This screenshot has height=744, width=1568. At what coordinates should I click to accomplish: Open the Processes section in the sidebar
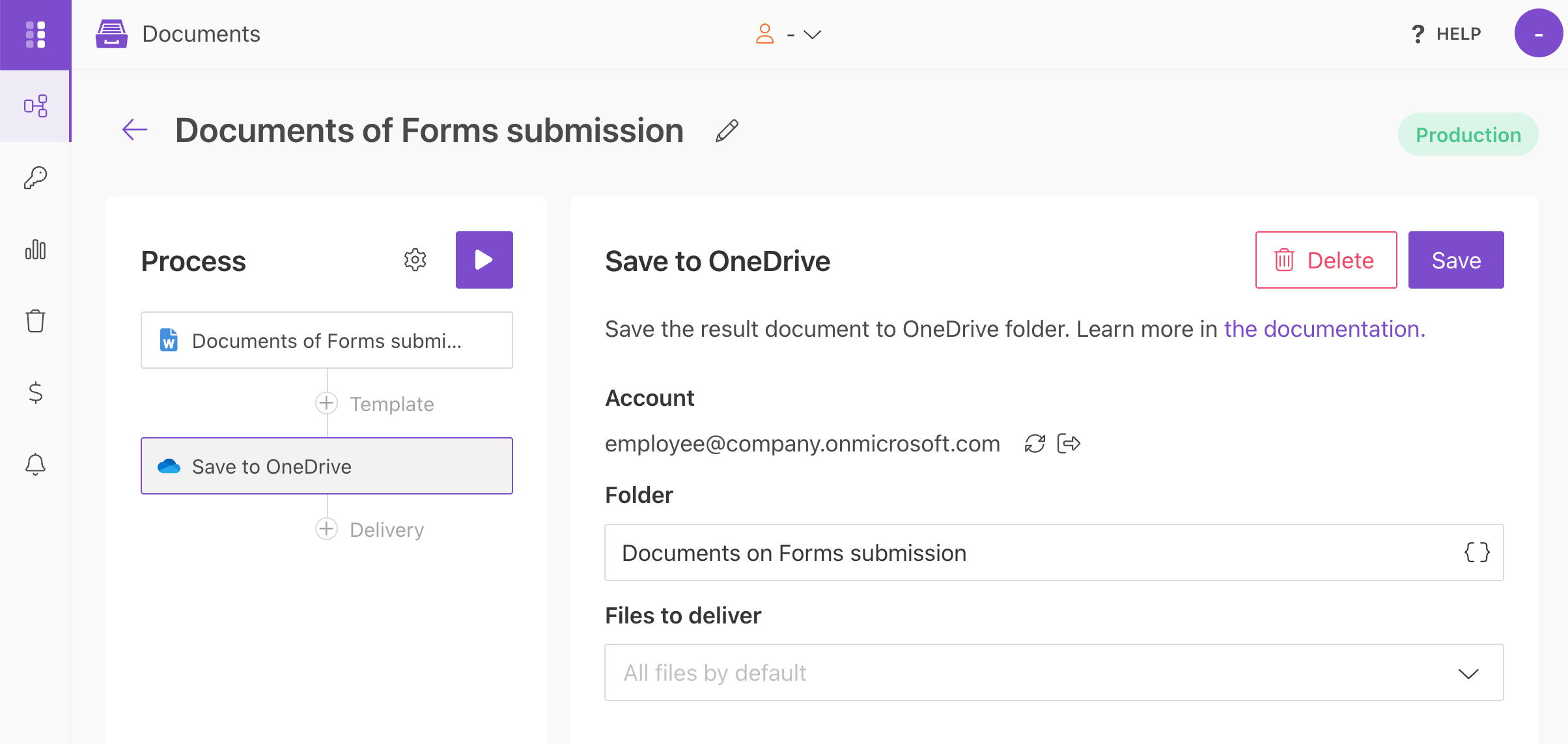35,106
